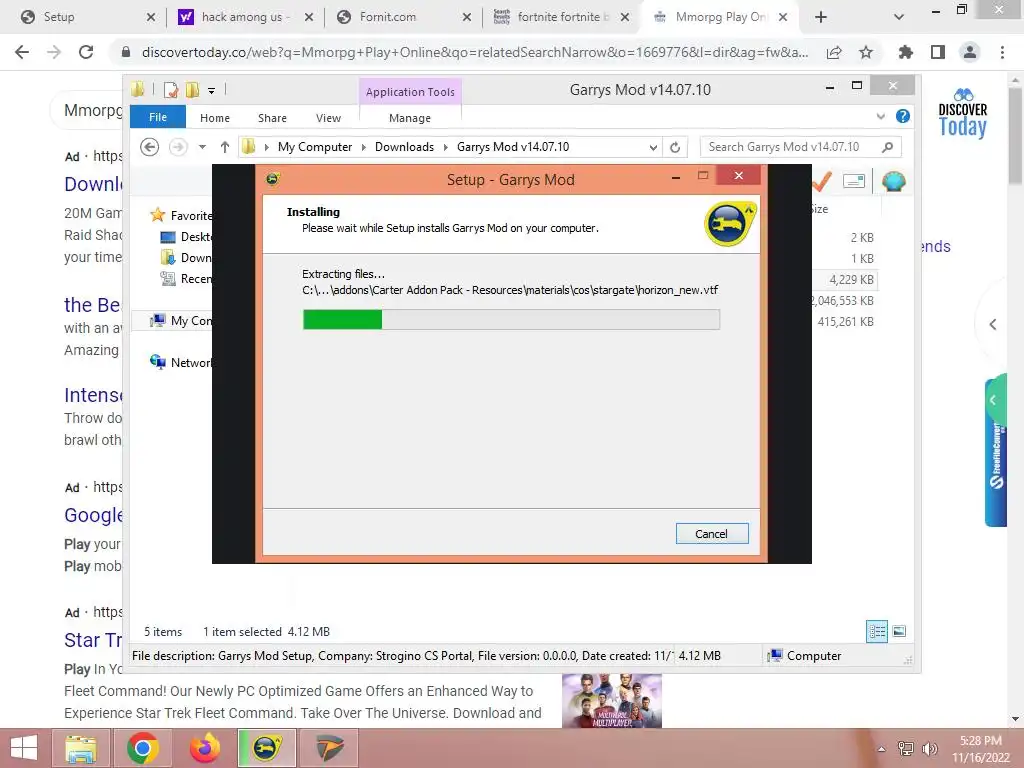Click Downloads in the address breadcrumb

click(404, 147)
